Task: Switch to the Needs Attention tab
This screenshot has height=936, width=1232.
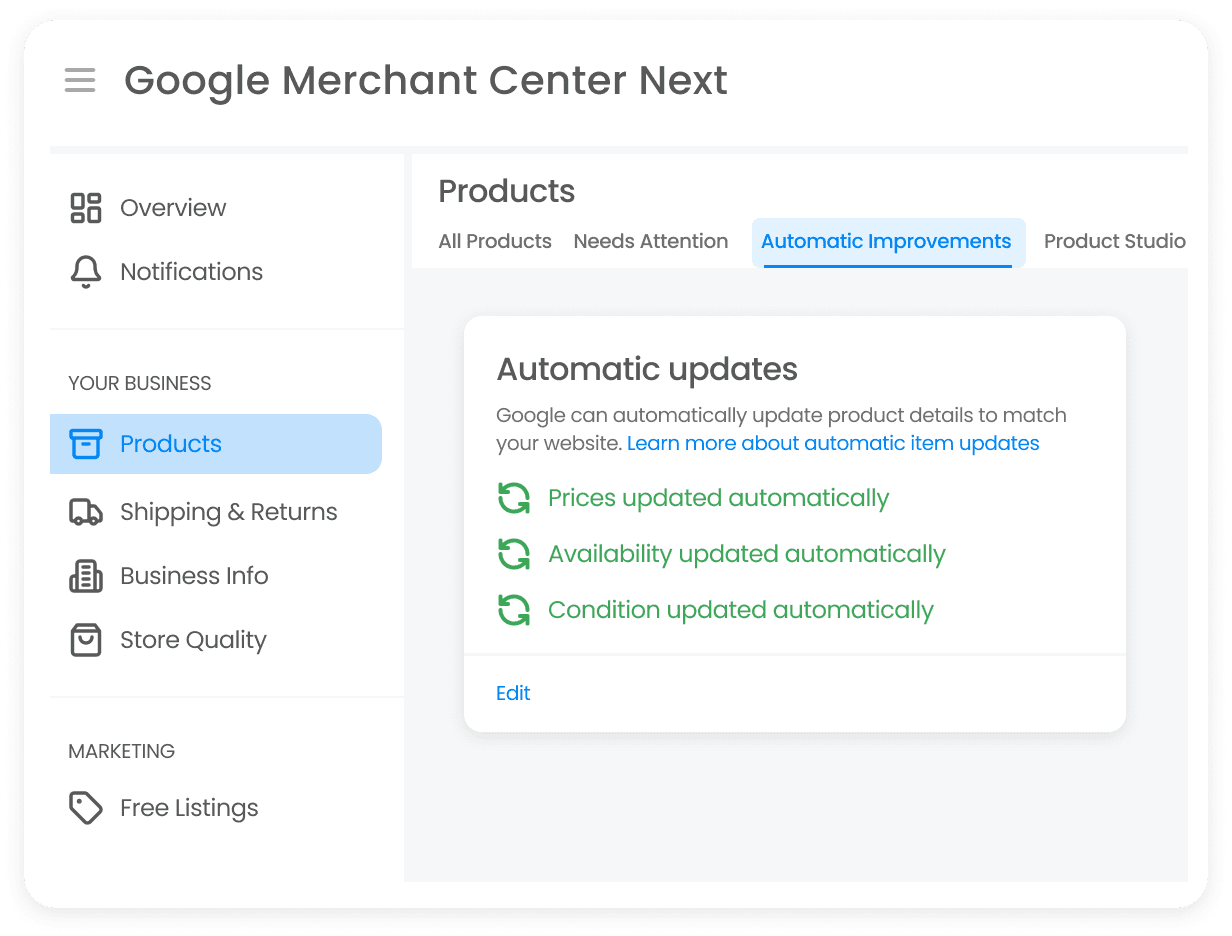Action: click(x=651, y=241)
